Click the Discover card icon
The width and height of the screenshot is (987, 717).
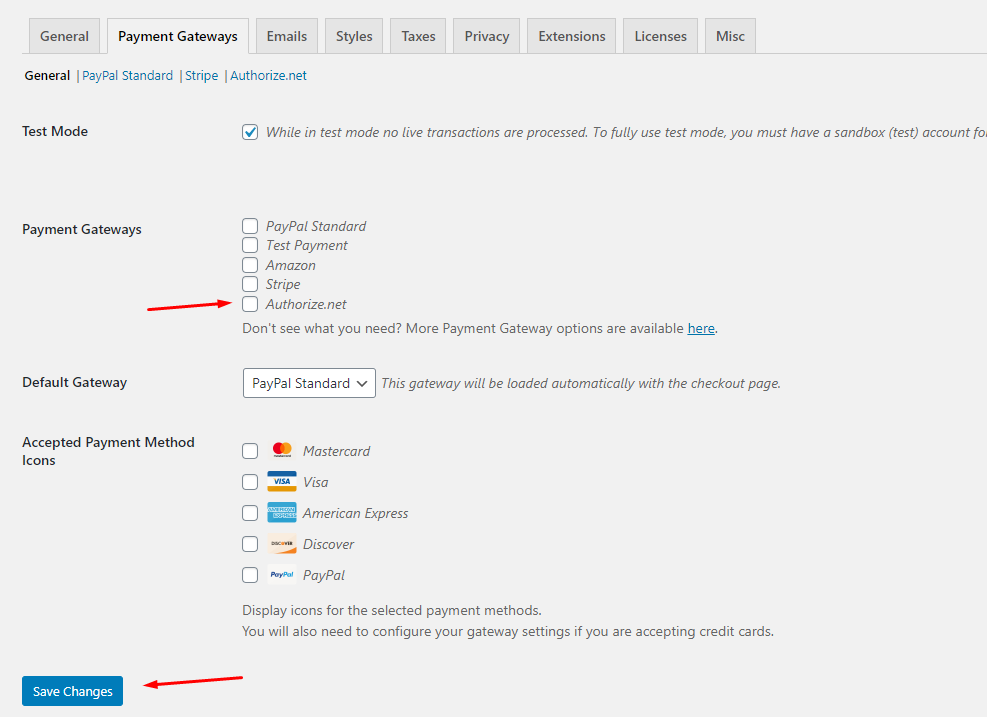282,544
